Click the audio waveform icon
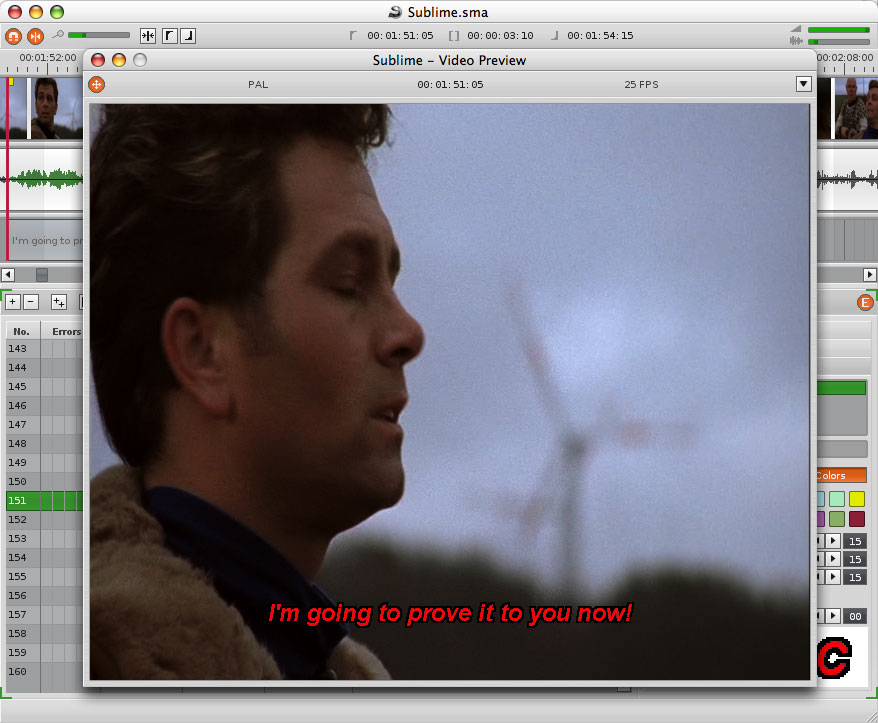Viewport: 878px width, 723px height. click(x=796, y=41)
